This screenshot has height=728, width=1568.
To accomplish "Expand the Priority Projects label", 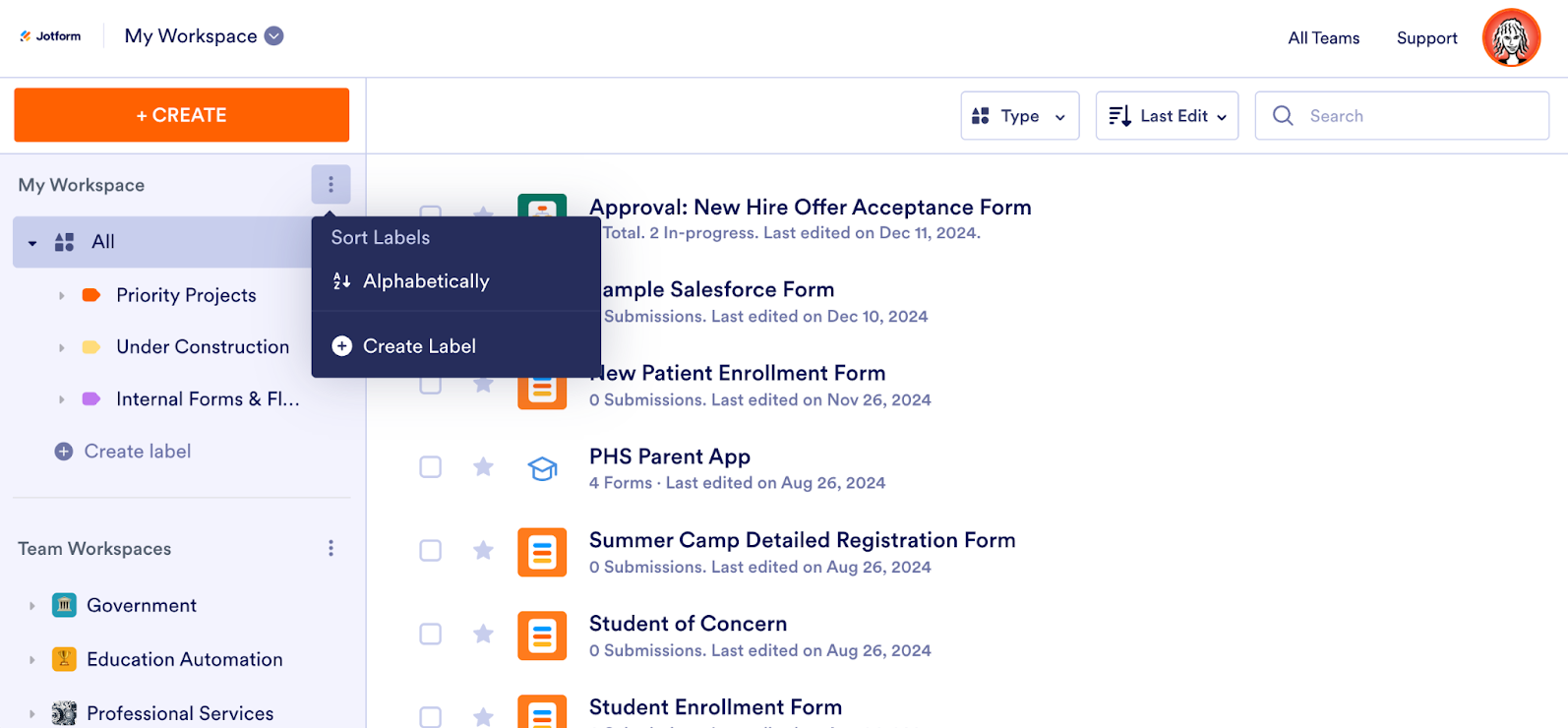I will click(x=62, y=295).
